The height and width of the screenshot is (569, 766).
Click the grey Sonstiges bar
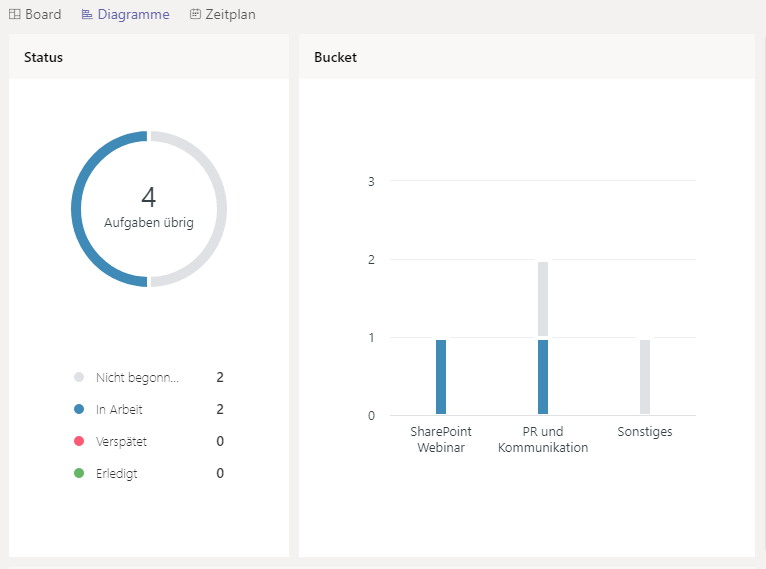(645, 377)
